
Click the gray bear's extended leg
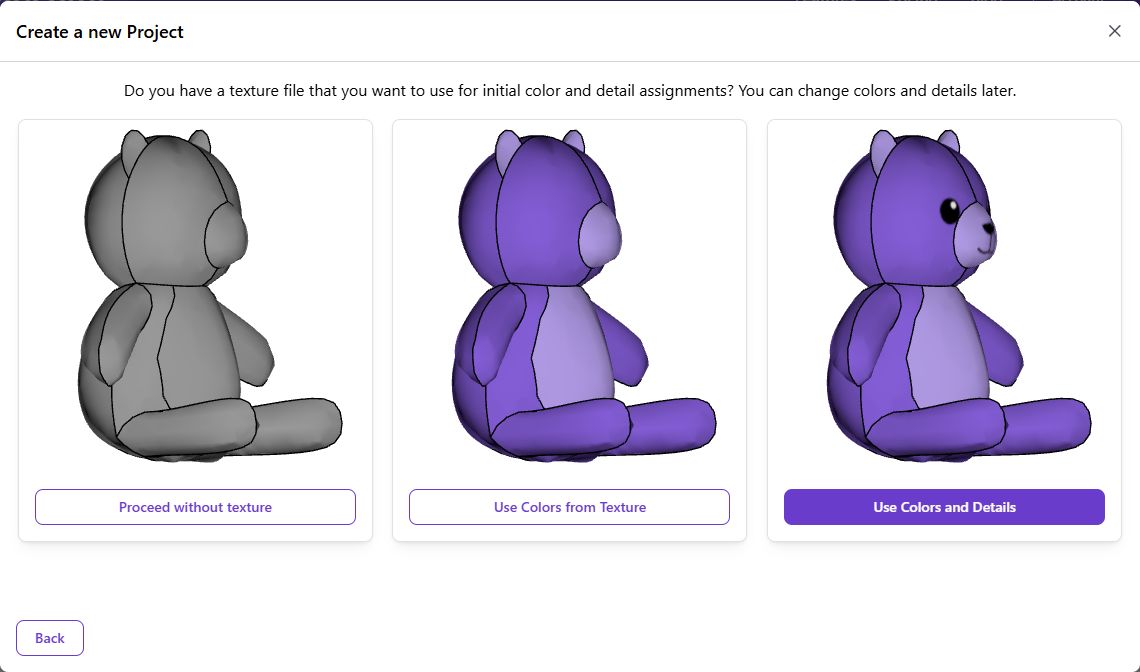297,424
